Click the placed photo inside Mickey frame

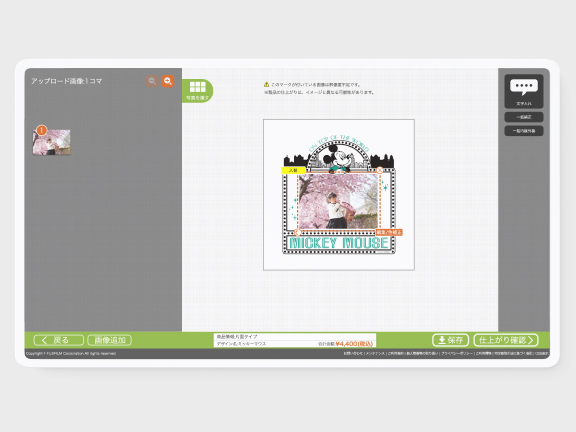338,201
